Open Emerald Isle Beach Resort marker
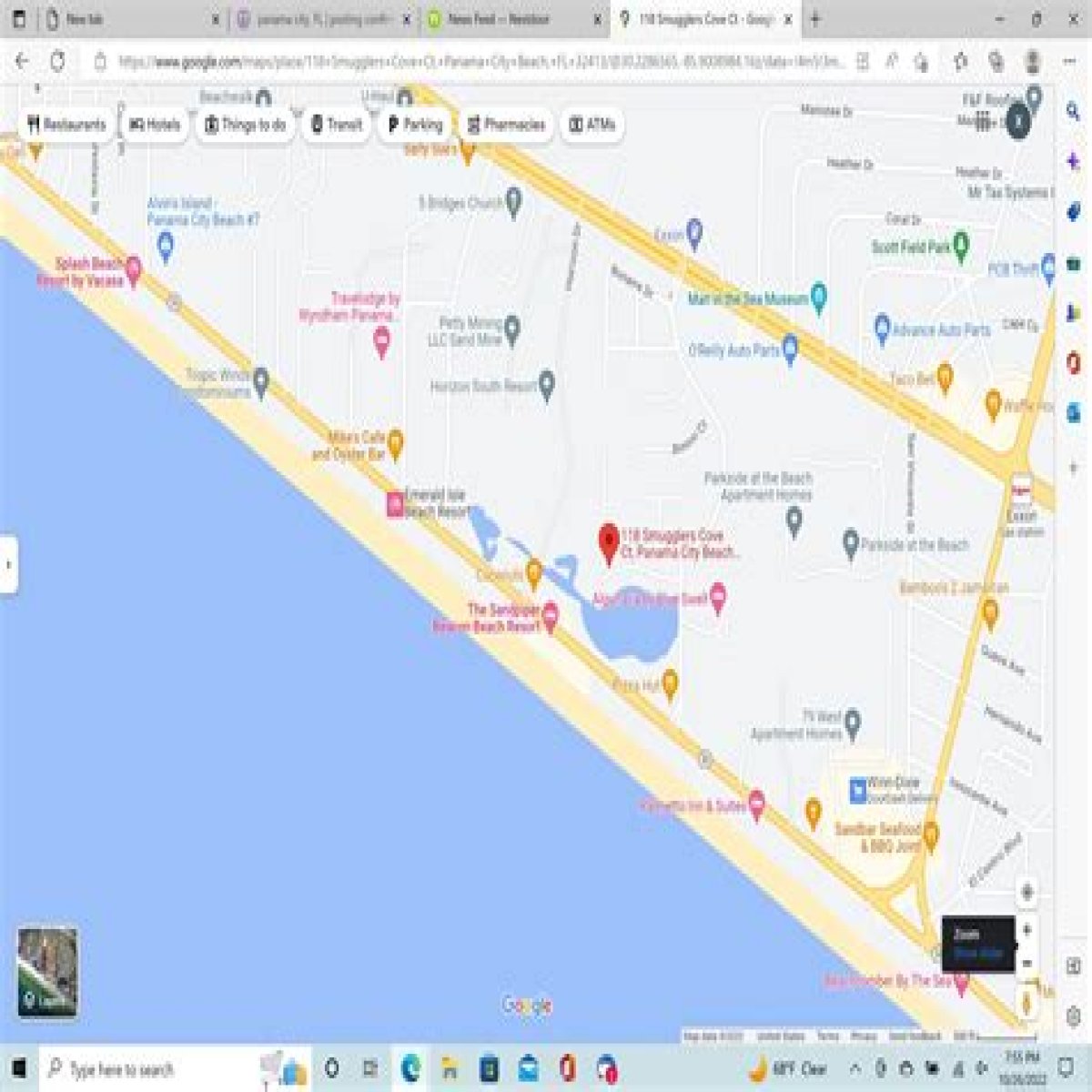Screen dimensions: 1092x1092 pyautogui.click(x=395, y=504)
